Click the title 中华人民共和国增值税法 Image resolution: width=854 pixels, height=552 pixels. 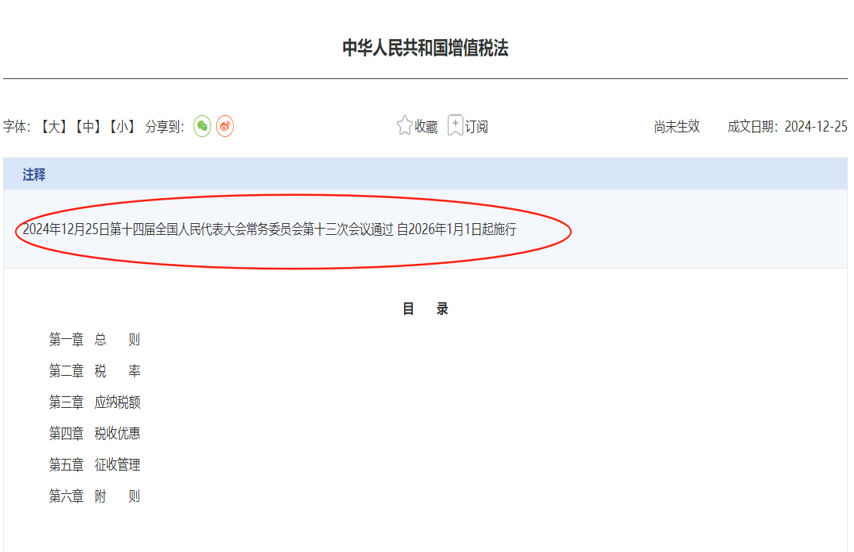pos(426,48)
